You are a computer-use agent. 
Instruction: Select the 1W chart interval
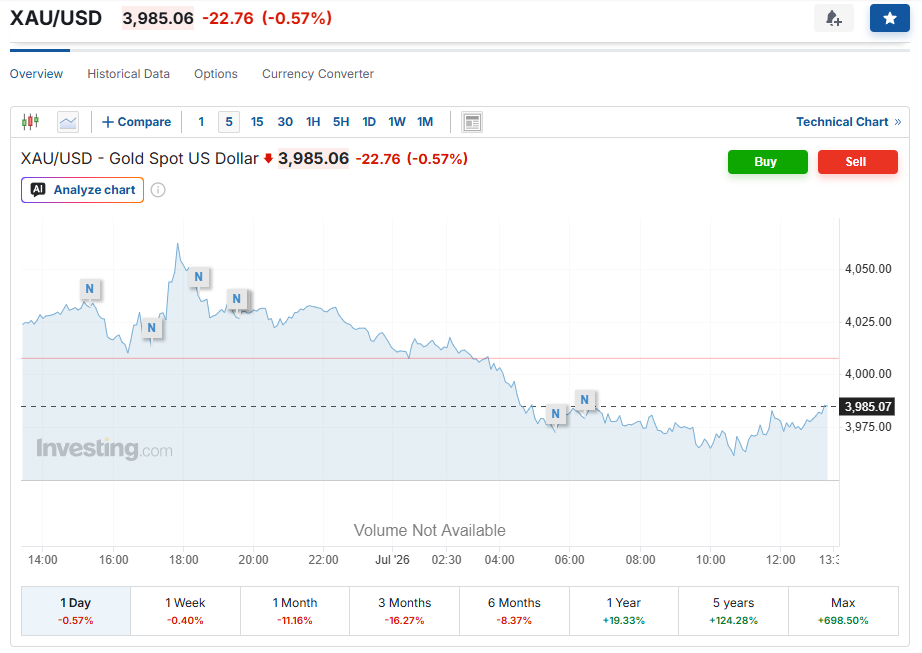[397, 122]
